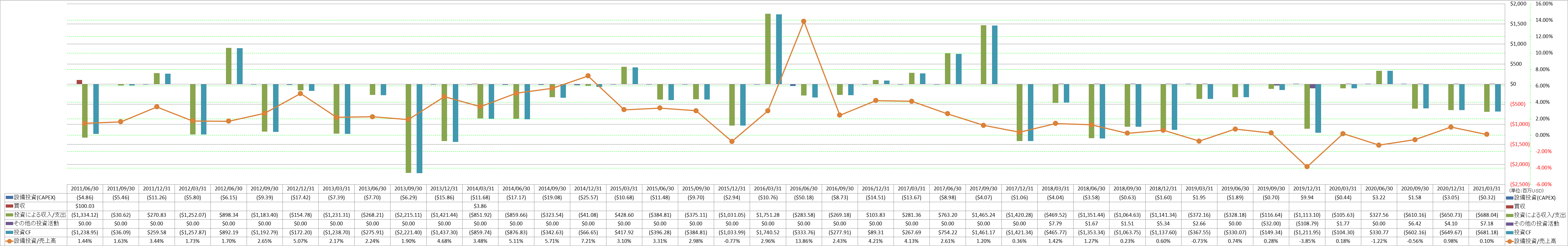Click the deepest teal bar at 2013/09/30

click(x=419, y=128)
